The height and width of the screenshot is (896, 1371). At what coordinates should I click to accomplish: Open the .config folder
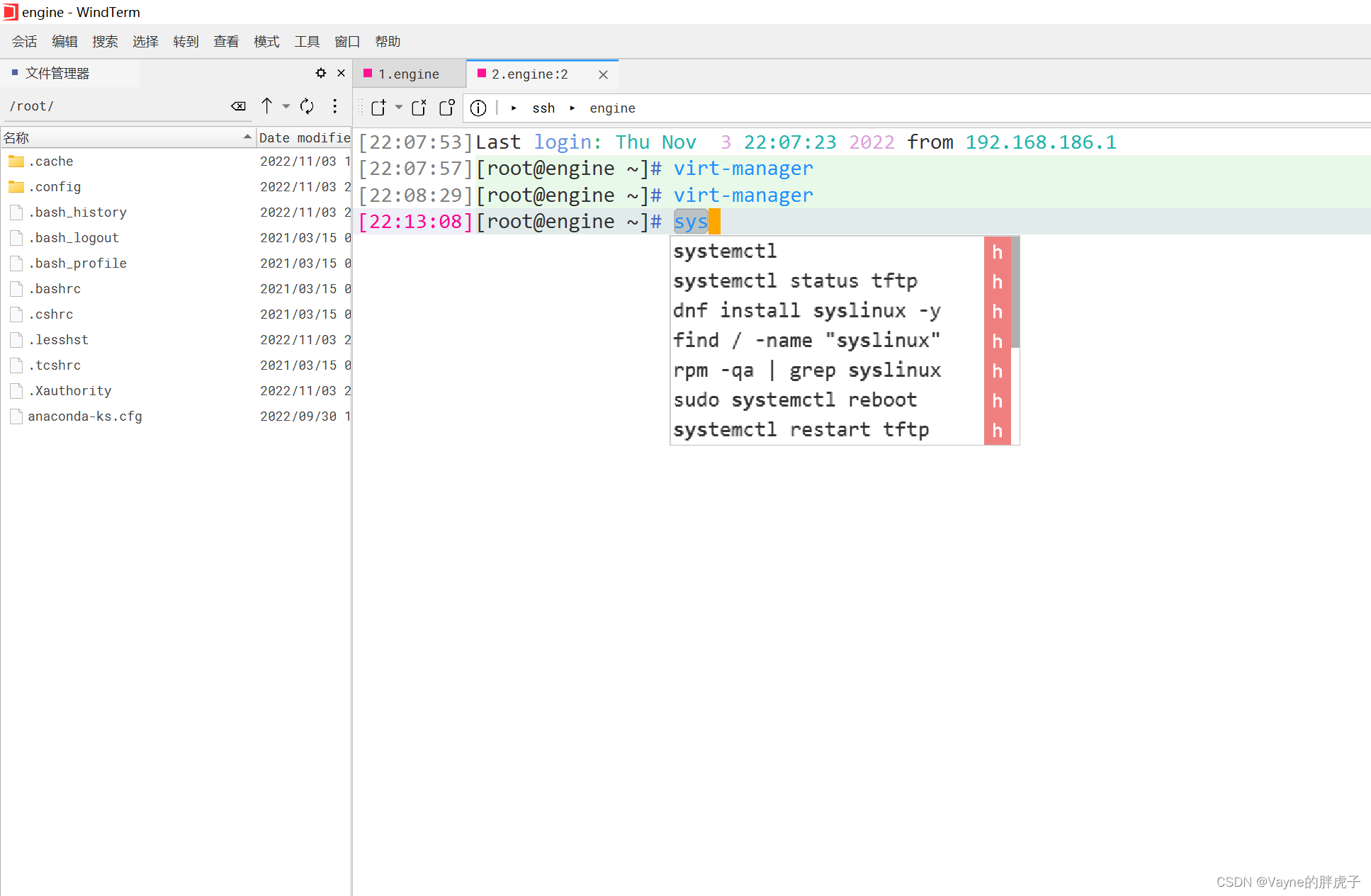(x=55, y=187)
